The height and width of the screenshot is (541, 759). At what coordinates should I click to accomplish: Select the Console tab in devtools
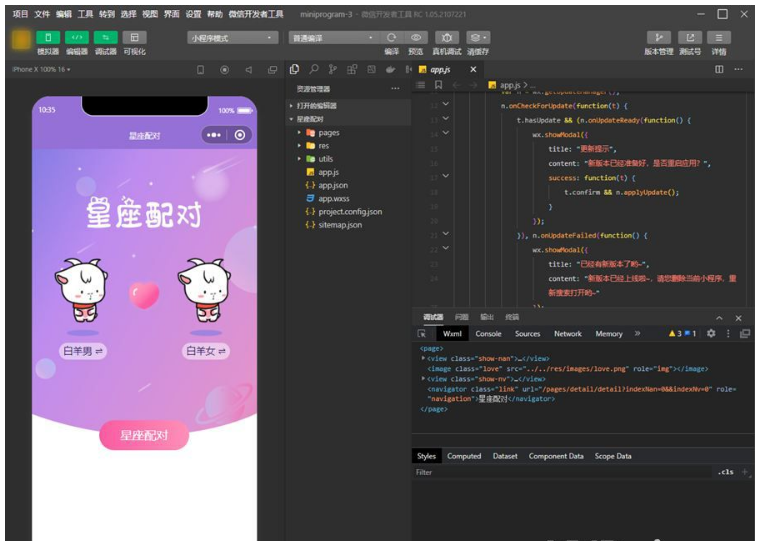click(x=488, y=334)
